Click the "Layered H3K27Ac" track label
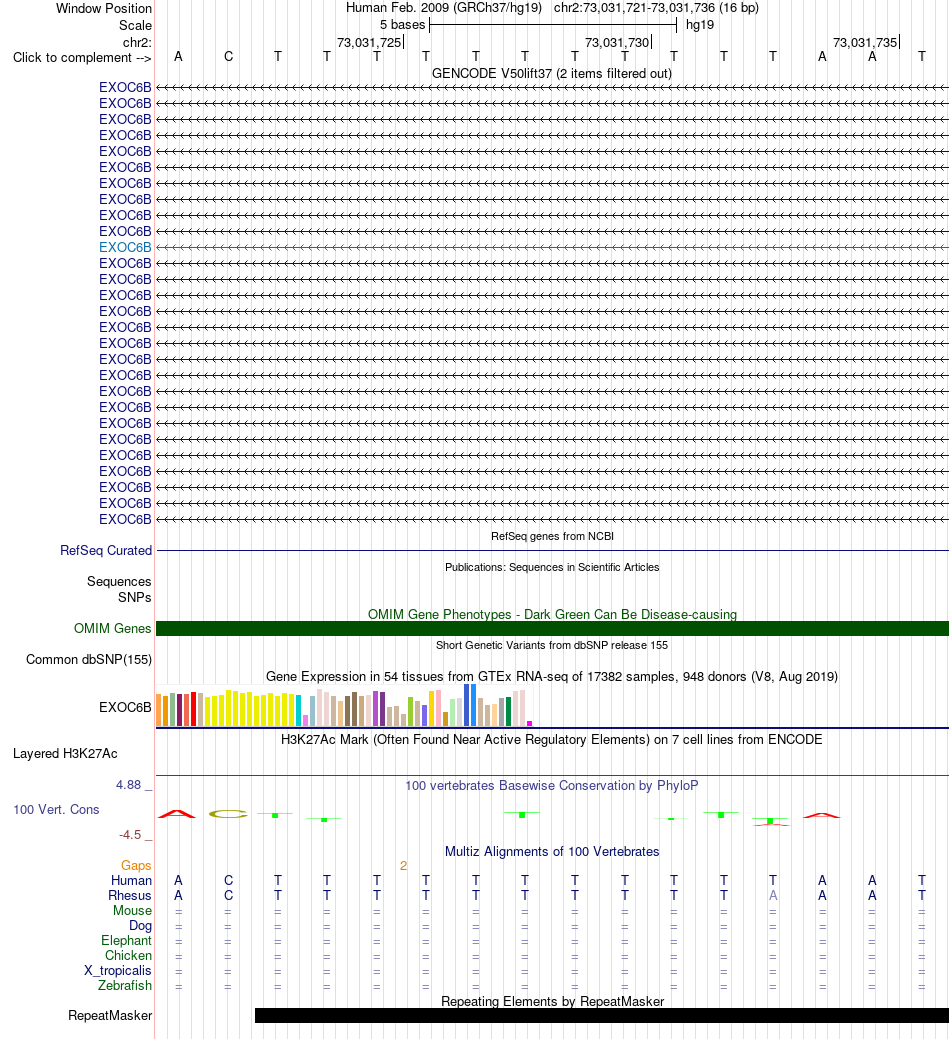The width and height of the screenshot is (950, 1039). tap(65, 753)
